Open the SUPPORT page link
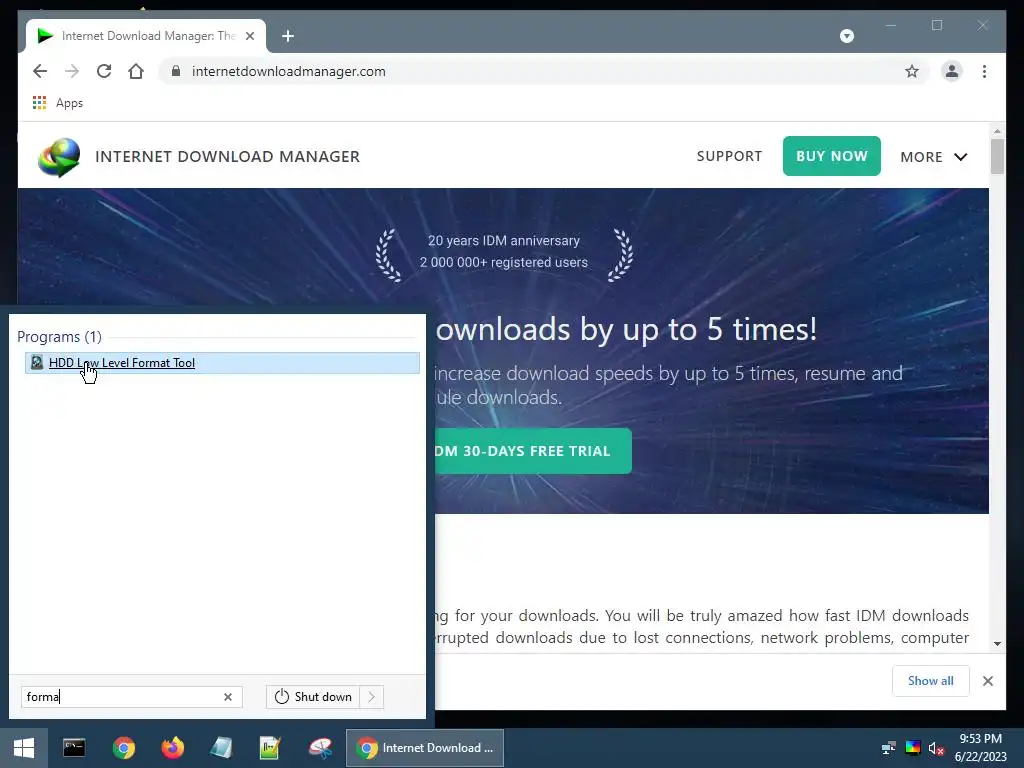The width and height of the screenshot is (1024, 768). tap(729, 157)
